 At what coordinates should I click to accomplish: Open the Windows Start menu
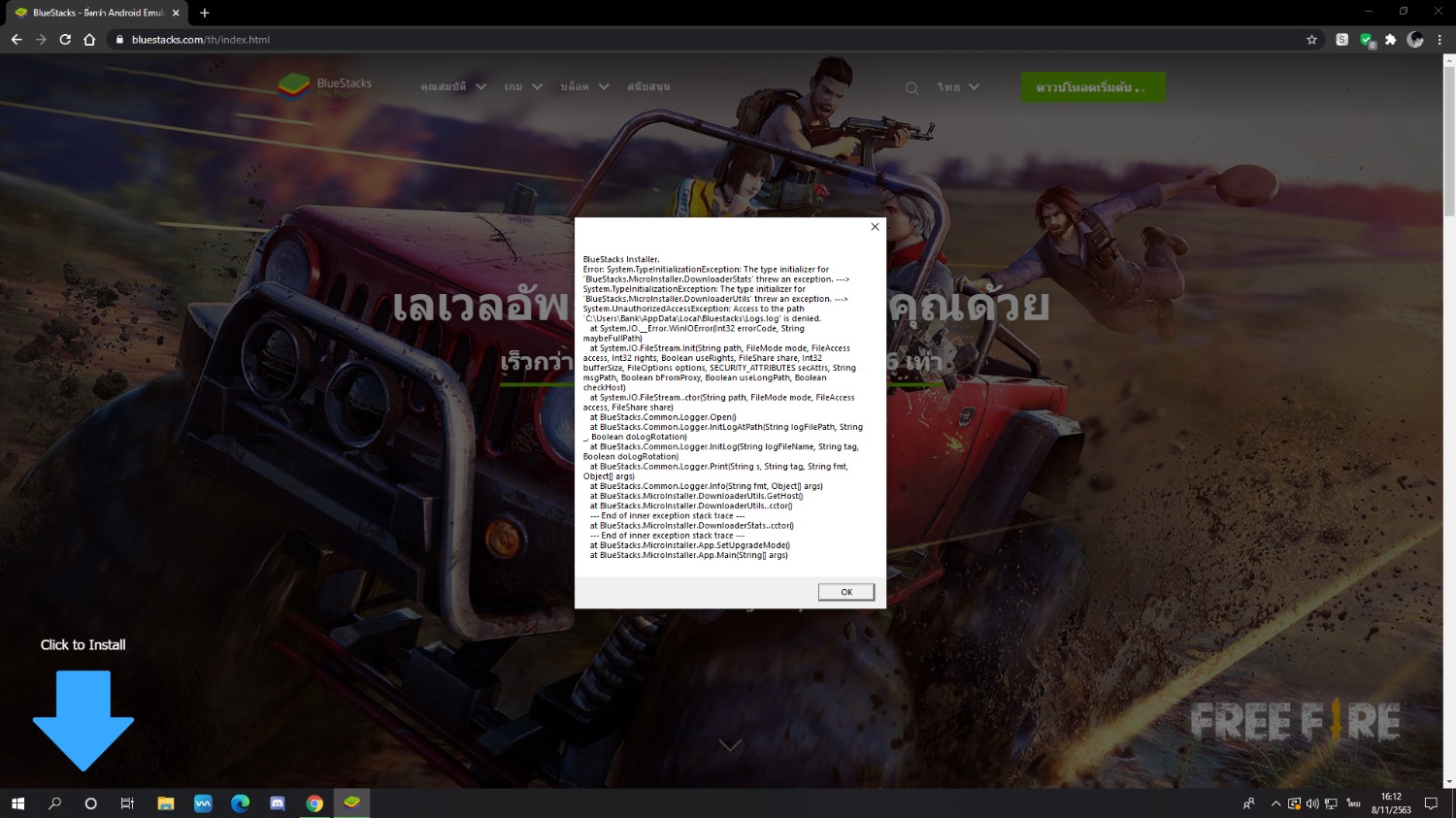coord(17,803)
